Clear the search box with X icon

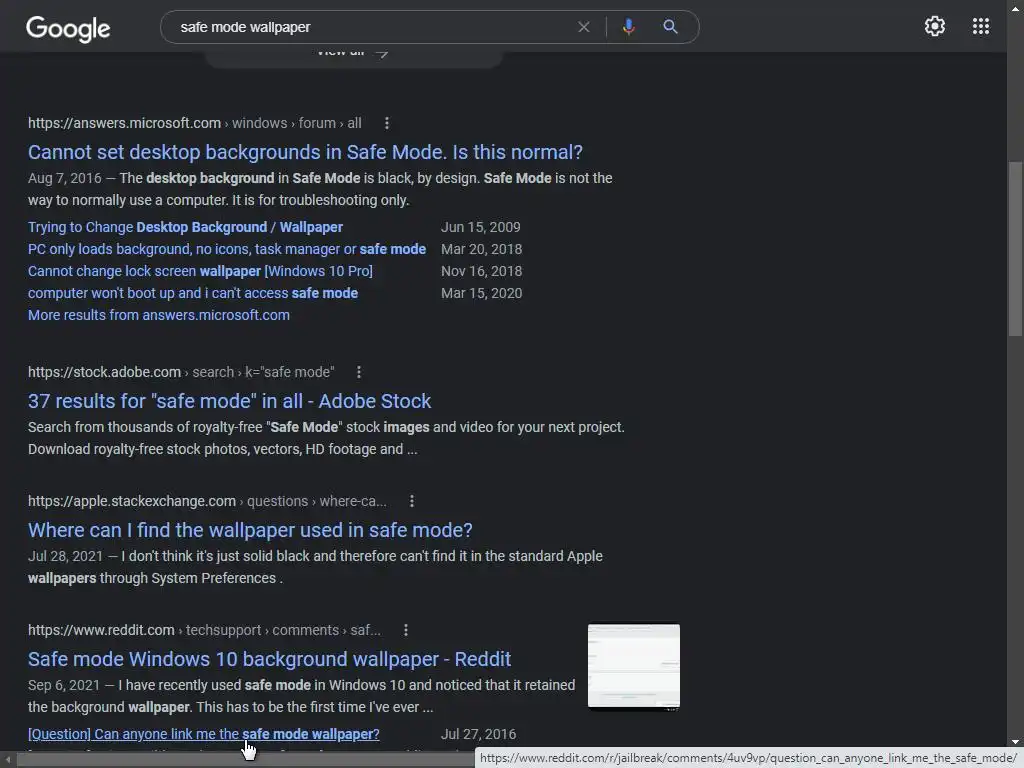pyautogui.click(x=584, y=27)
